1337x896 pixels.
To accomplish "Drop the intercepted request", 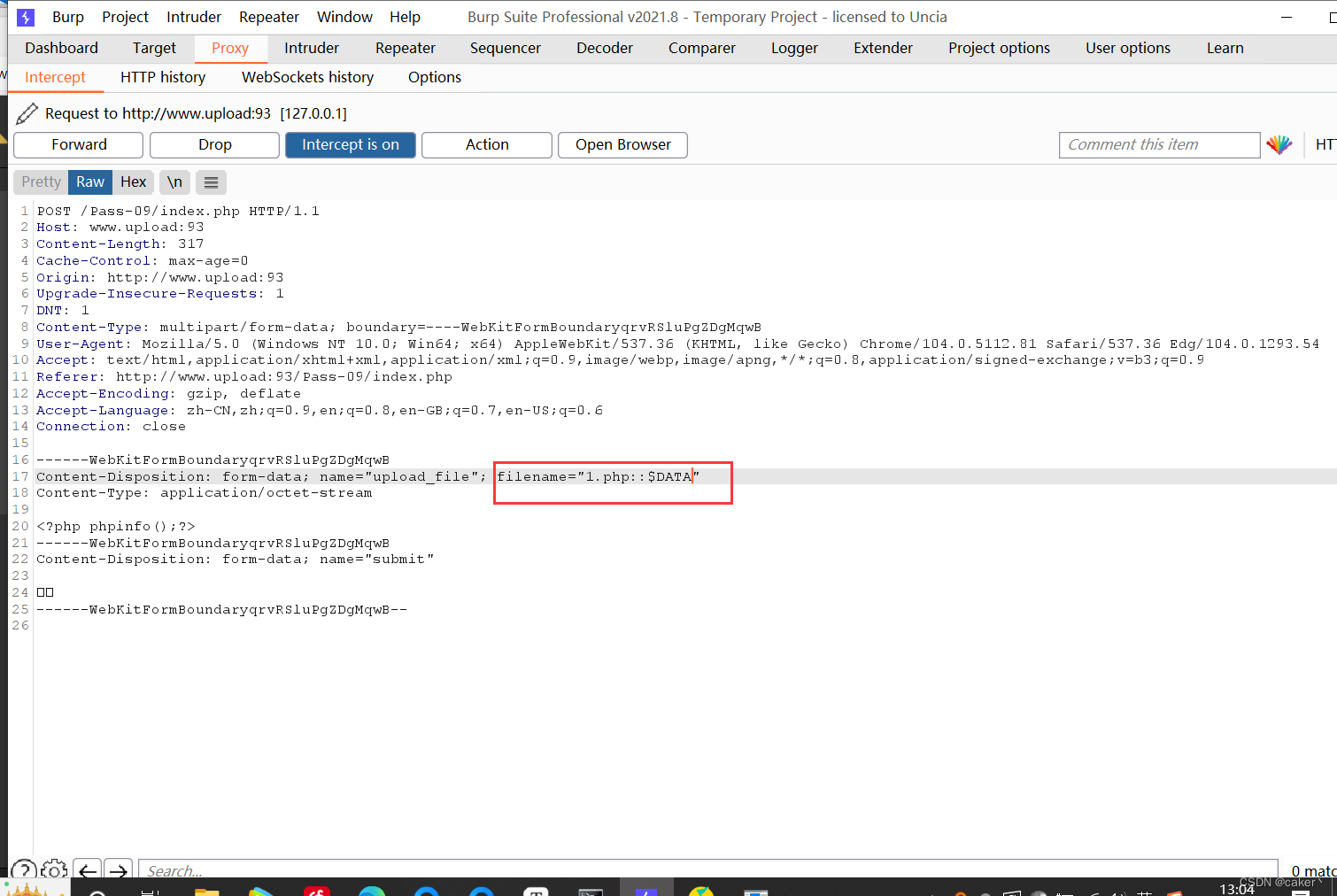I will coord(214,144).
